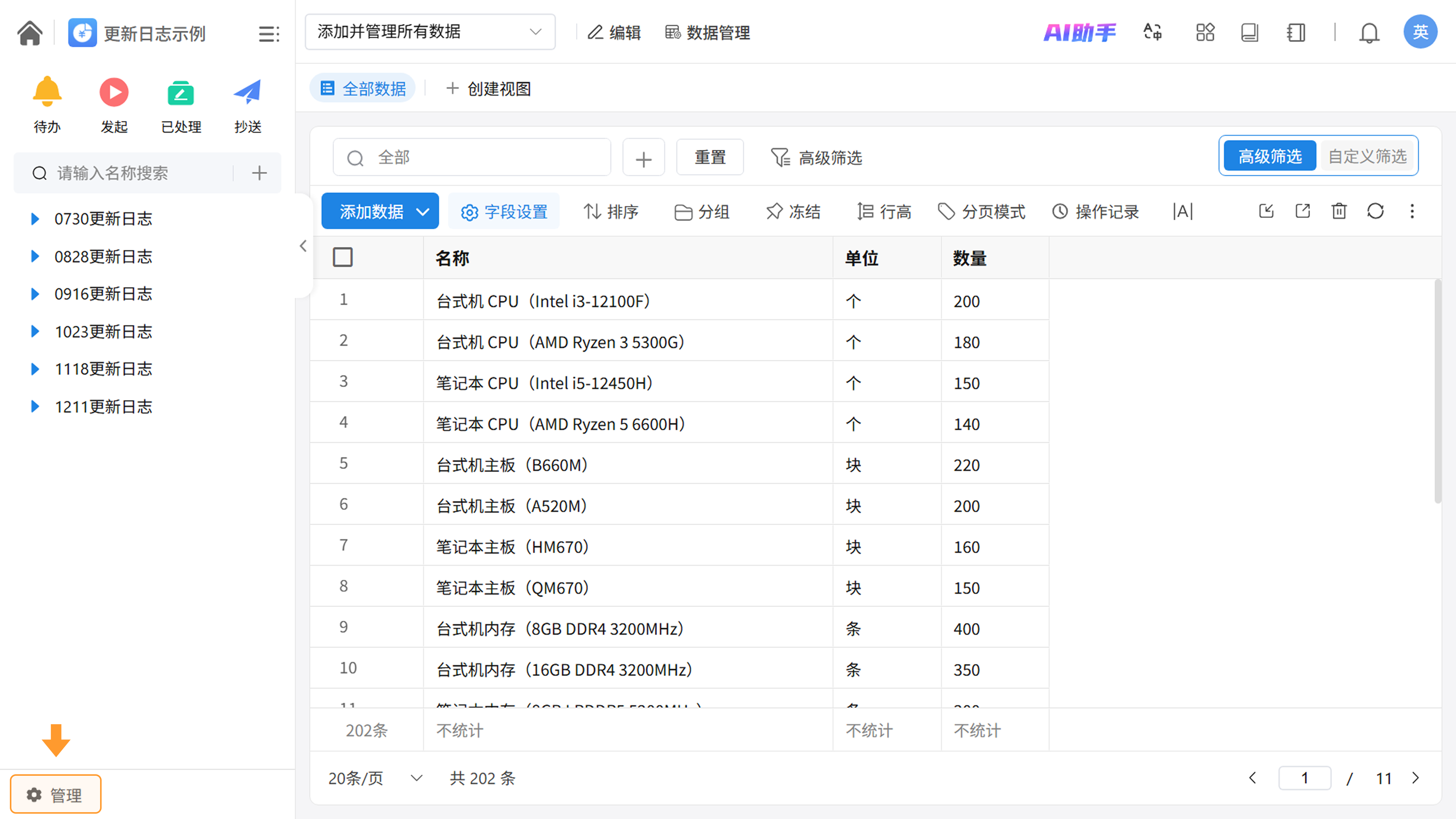Image resolution: width=1456 pixels, height=819 pixels.
Task: Open the three-dot more options menu
Action: tap(1412, 212)
